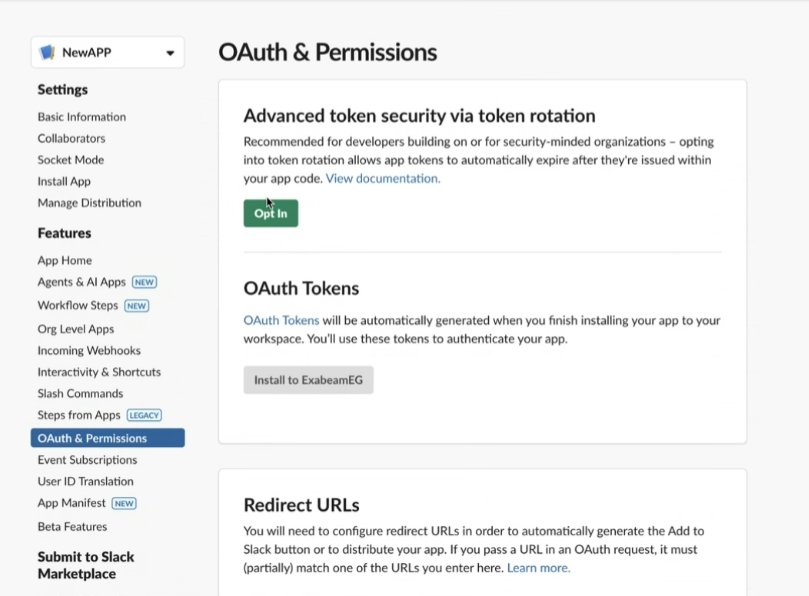Follow the OAuth Tokens hyperlink
This screenshot has height=596, width=809.
pos(281,320)
